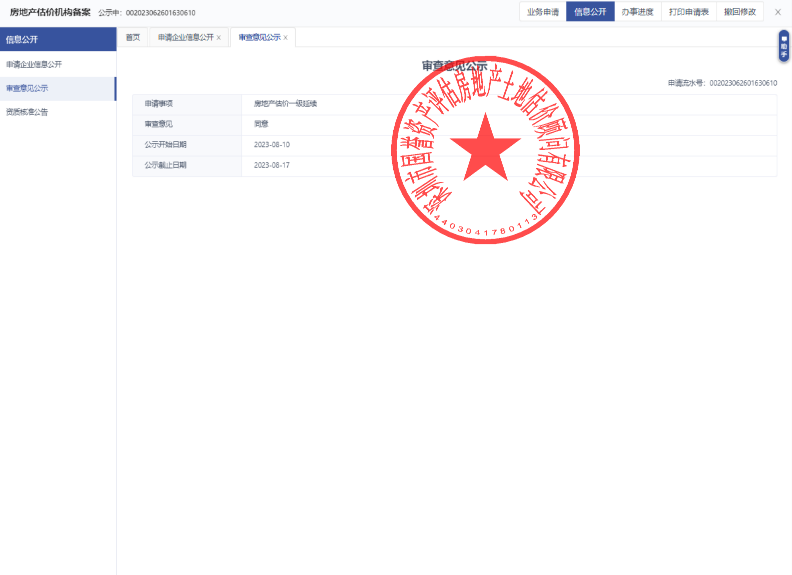
Task: Click 打印申请表 to print form
Action: [689, 12]
